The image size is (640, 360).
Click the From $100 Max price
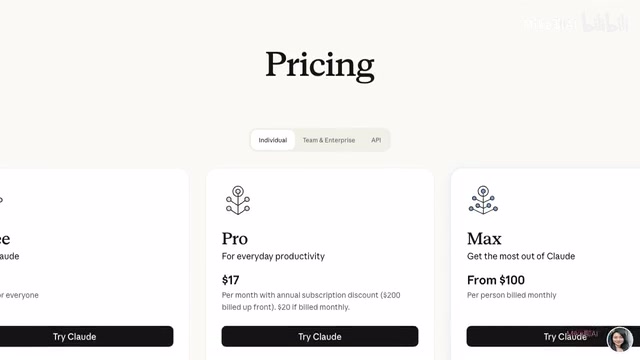[x=496, y=280]
